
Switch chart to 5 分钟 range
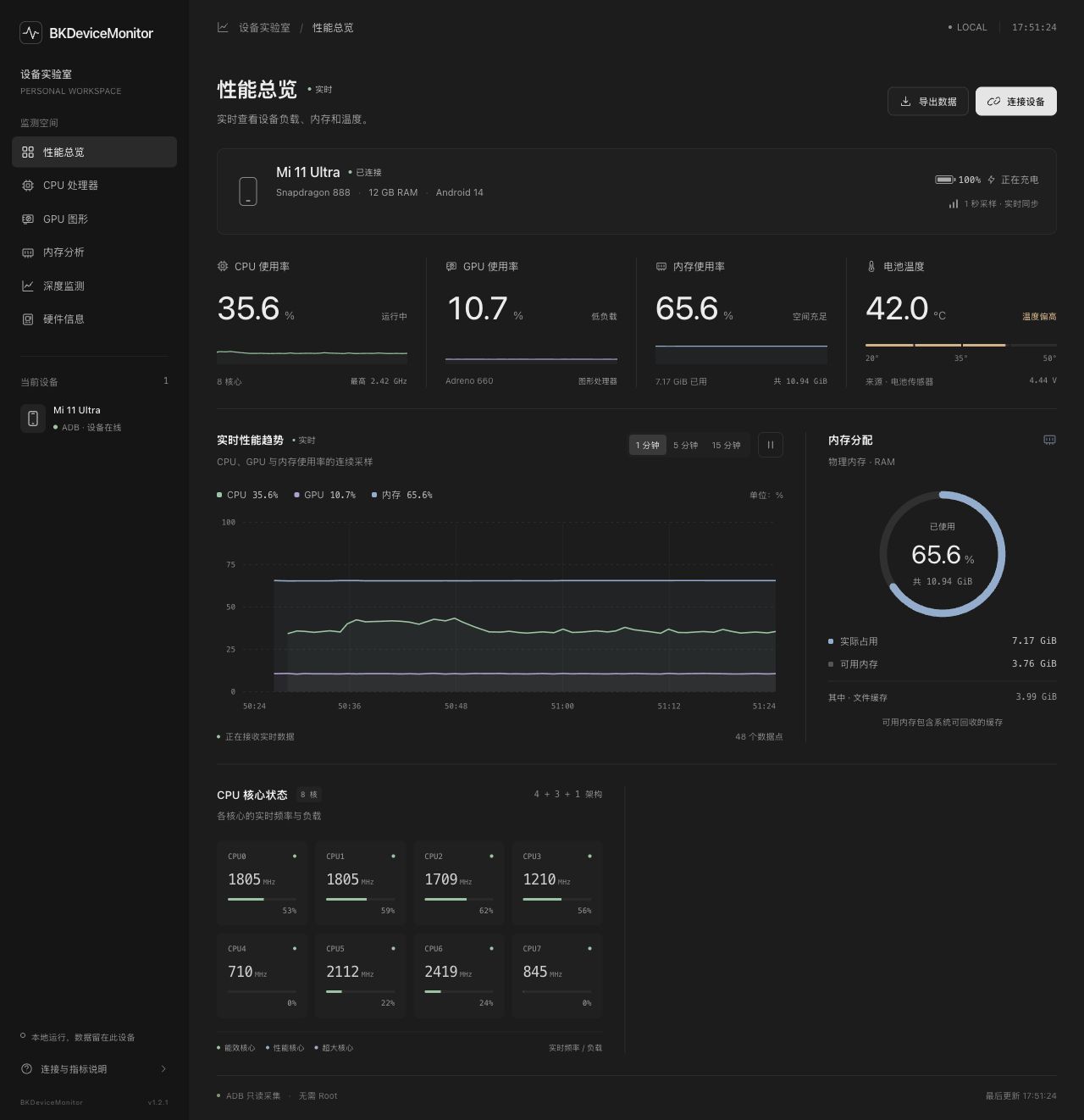(x=686, y=445)
